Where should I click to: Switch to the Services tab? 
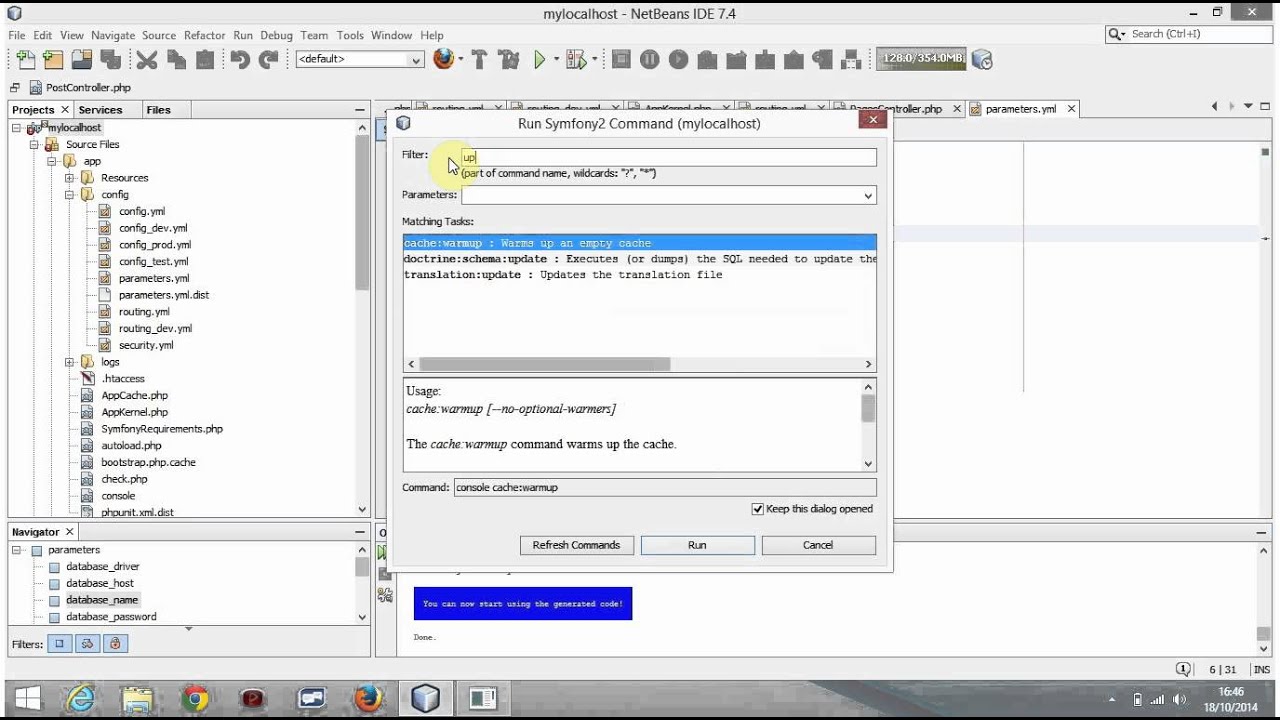(100, 110)
